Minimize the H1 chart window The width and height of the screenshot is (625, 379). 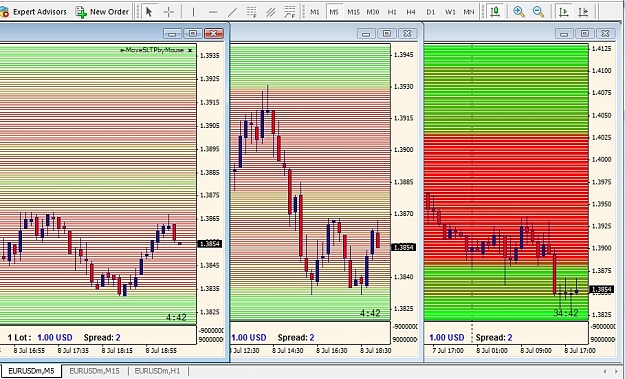point(564,33)
